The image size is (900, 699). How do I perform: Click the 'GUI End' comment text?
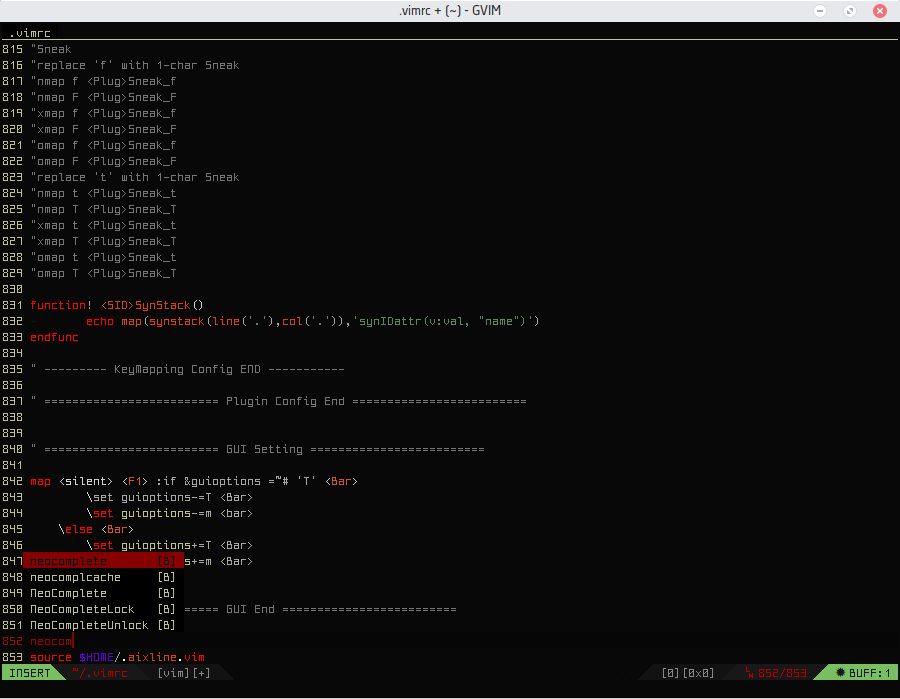pos(250,609)
